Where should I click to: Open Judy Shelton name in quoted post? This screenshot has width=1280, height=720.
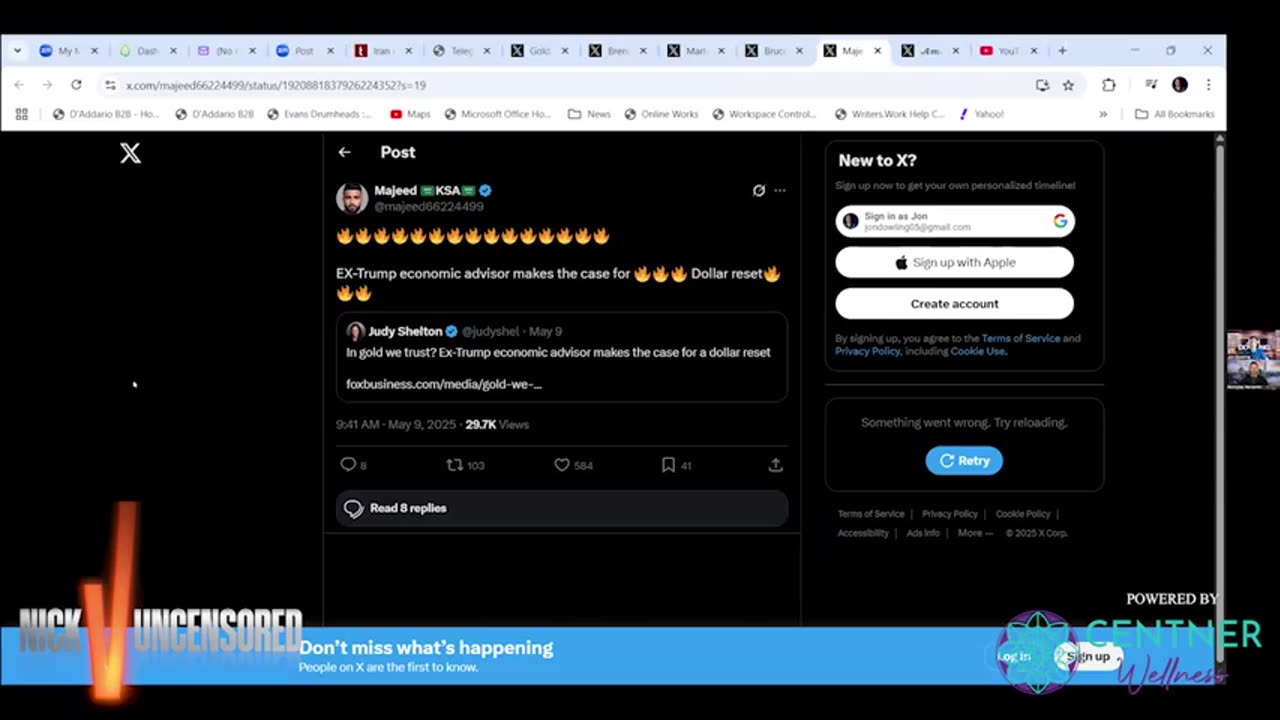(405, 331)
